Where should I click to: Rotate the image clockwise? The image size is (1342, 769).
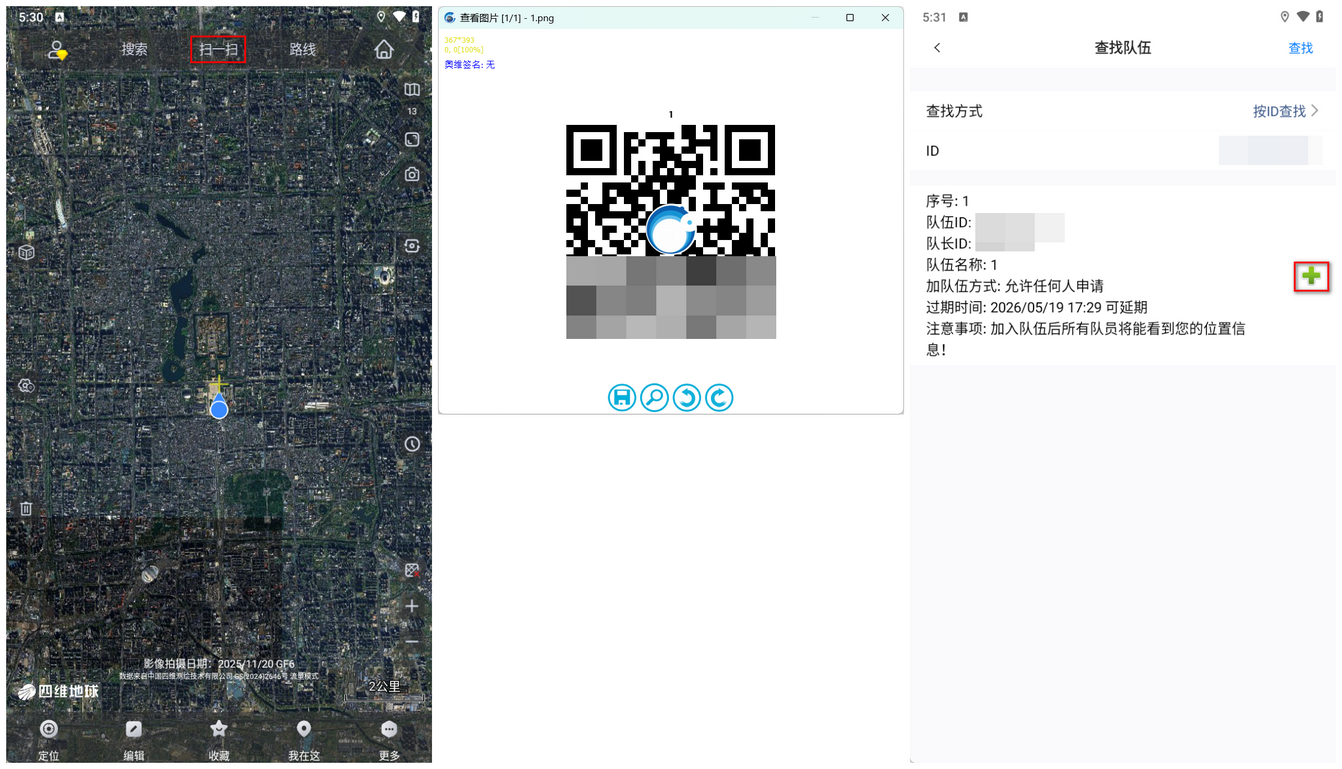719,398
